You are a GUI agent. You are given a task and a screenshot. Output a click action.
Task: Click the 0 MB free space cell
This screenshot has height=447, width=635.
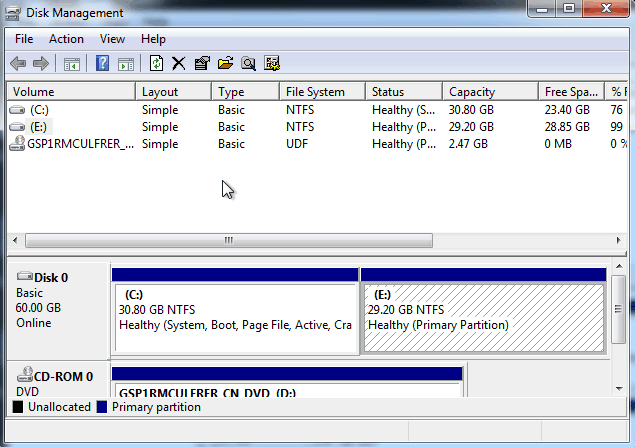(x=558, y=144)
